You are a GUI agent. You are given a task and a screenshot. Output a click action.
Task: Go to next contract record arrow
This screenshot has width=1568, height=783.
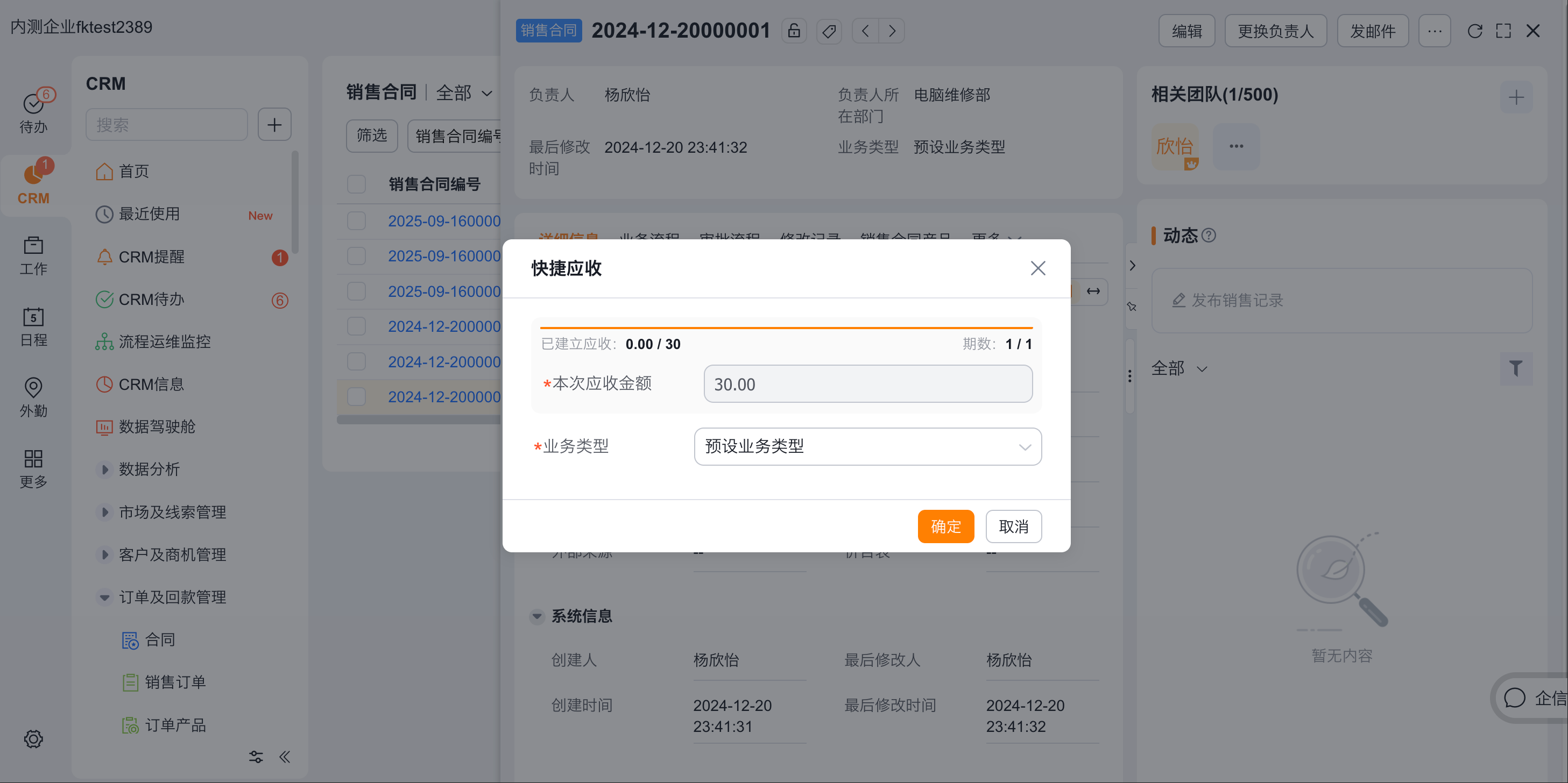pos(892,31)
